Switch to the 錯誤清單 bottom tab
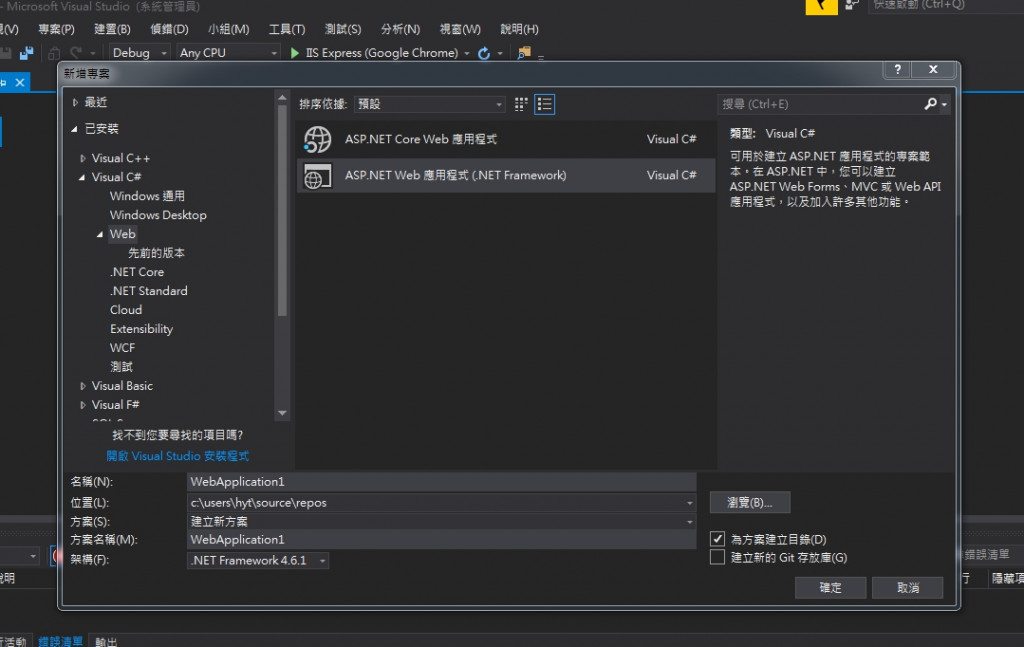This screenshot has width=1024, height=647. click(x=60, y=642)
